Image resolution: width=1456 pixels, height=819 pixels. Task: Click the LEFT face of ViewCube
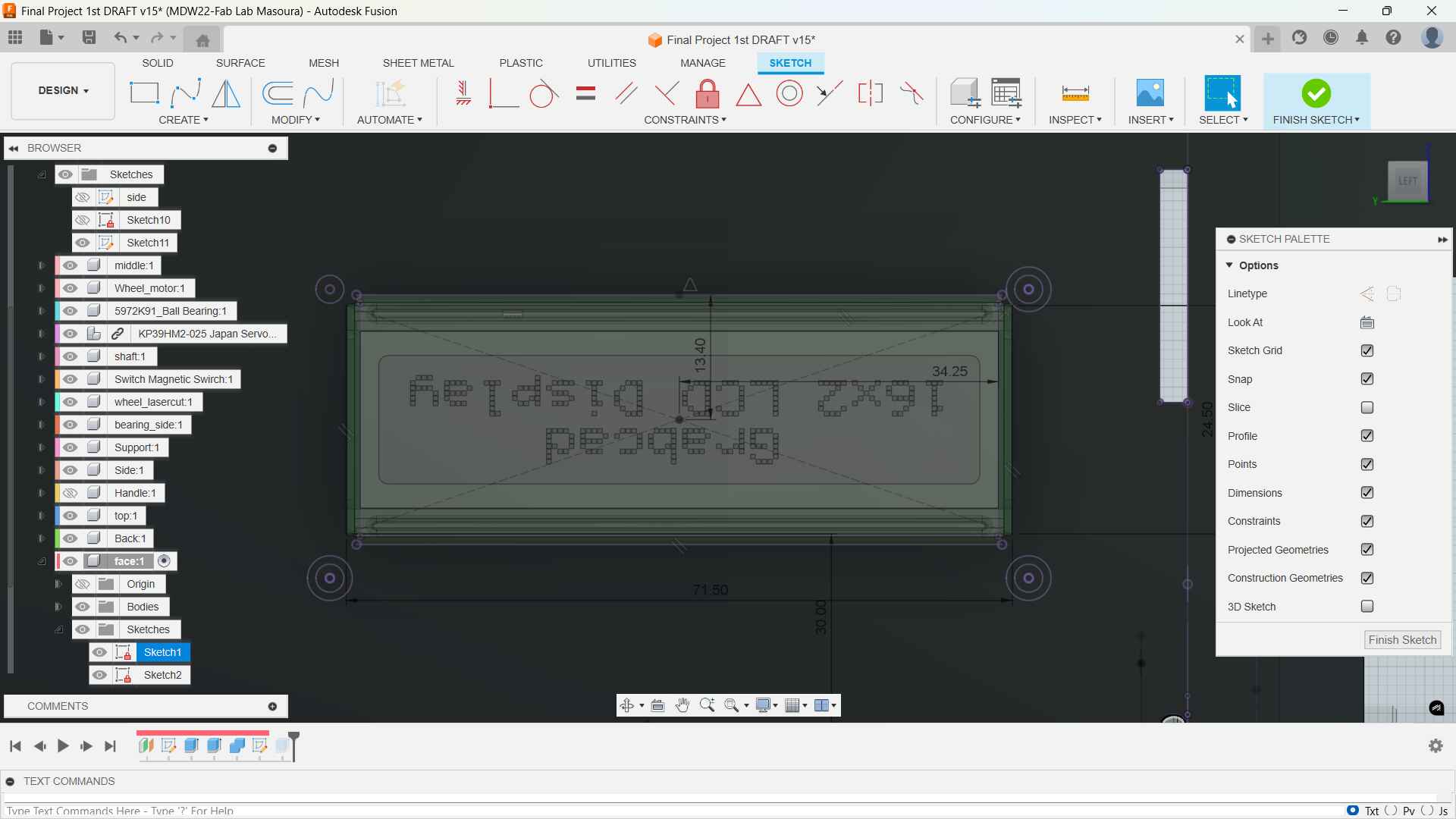(1407, 181)
